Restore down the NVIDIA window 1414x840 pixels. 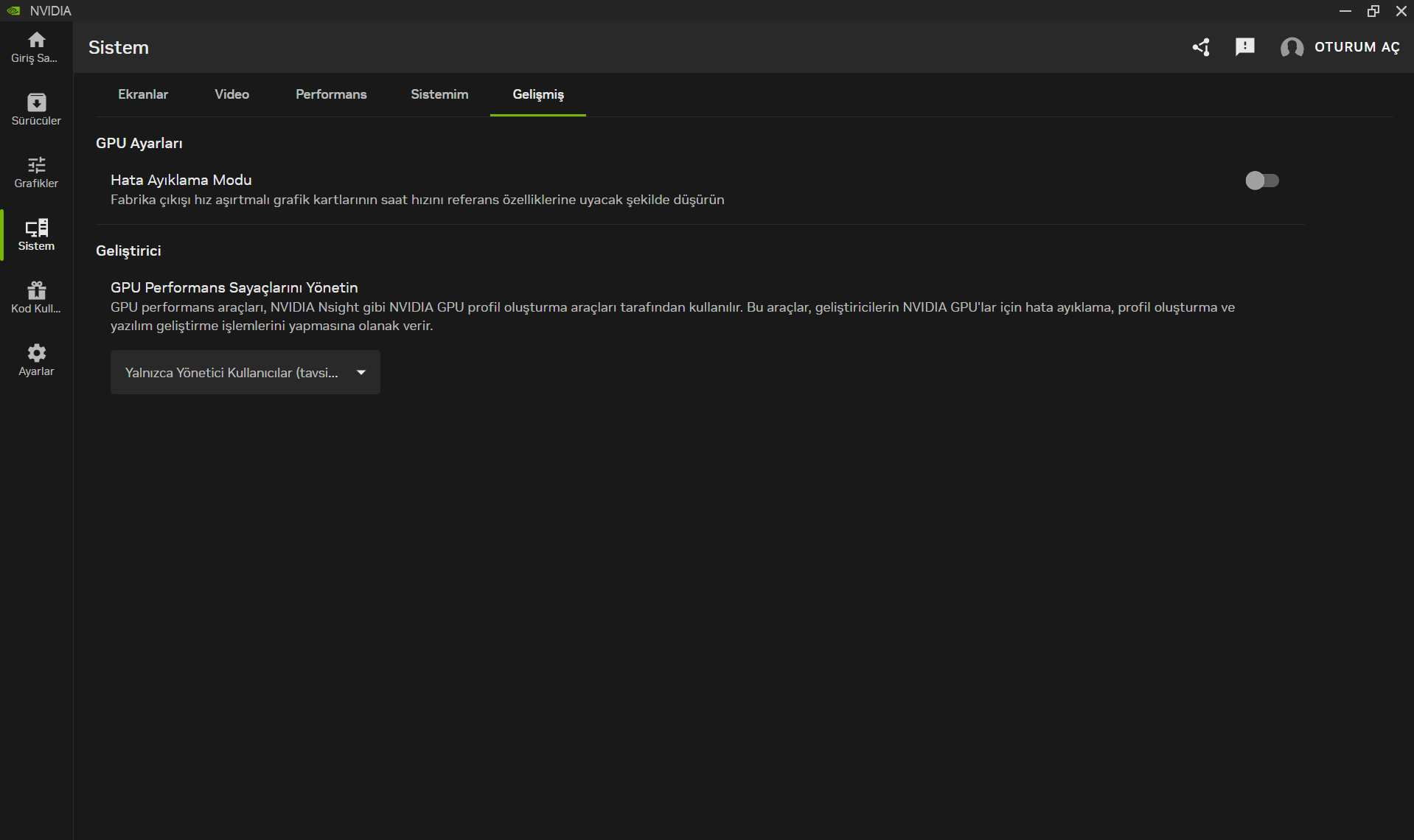[x=1373, y=10]
